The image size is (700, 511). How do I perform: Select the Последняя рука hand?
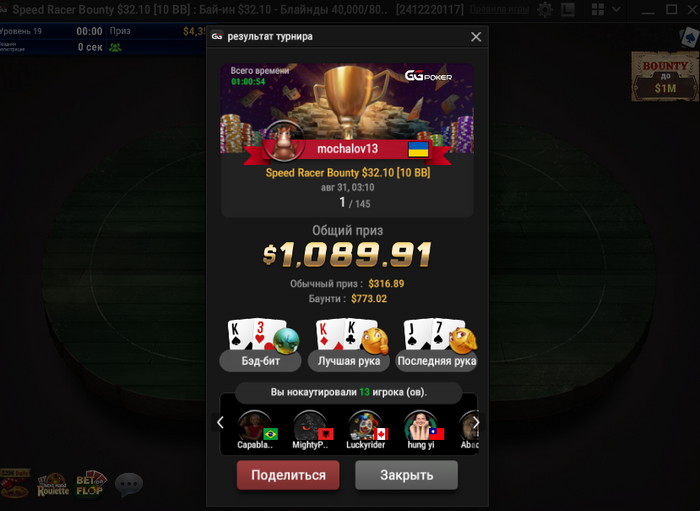437,345
